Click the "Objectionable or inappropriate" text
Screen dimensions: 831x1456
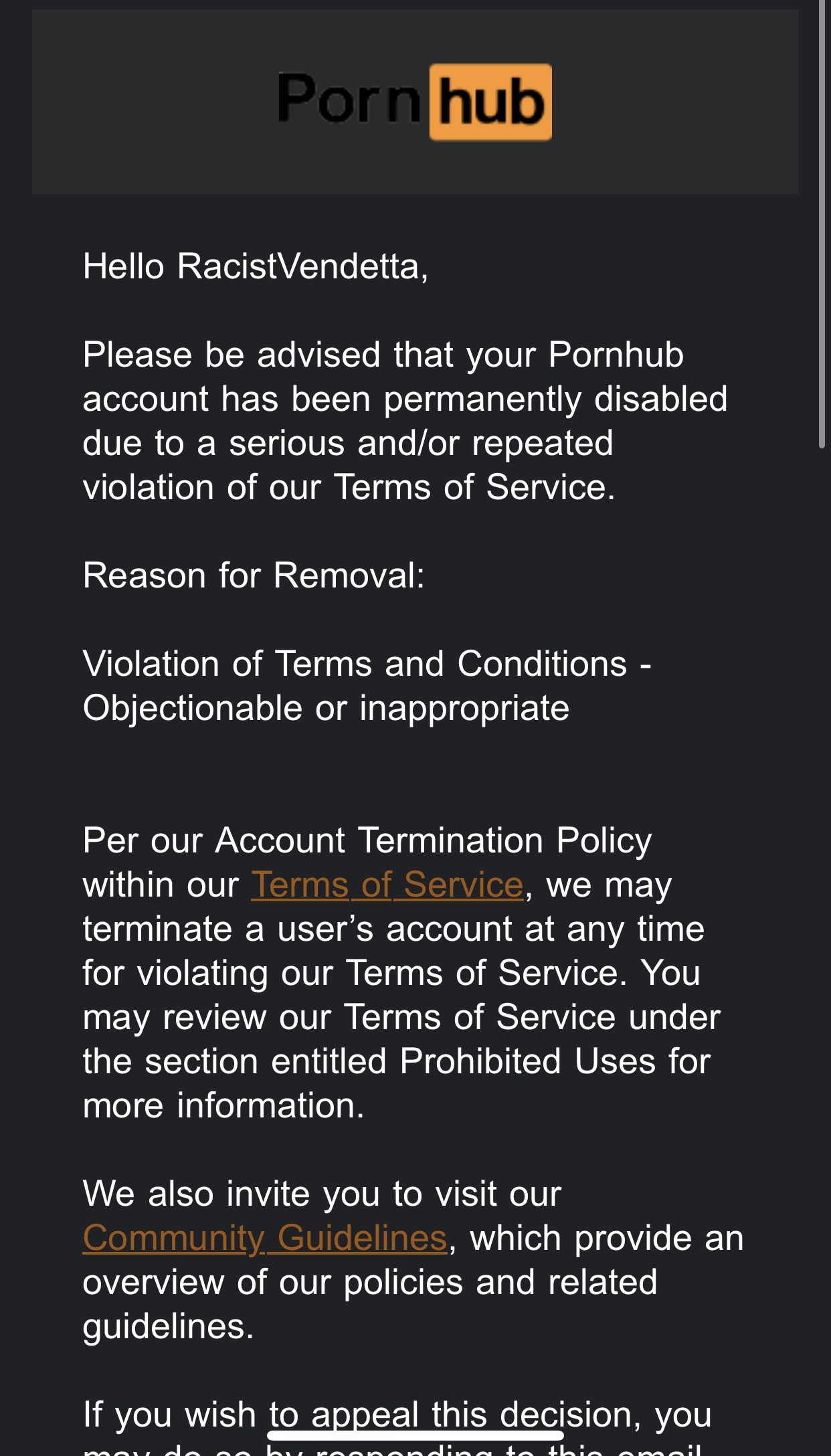(326, 708)
